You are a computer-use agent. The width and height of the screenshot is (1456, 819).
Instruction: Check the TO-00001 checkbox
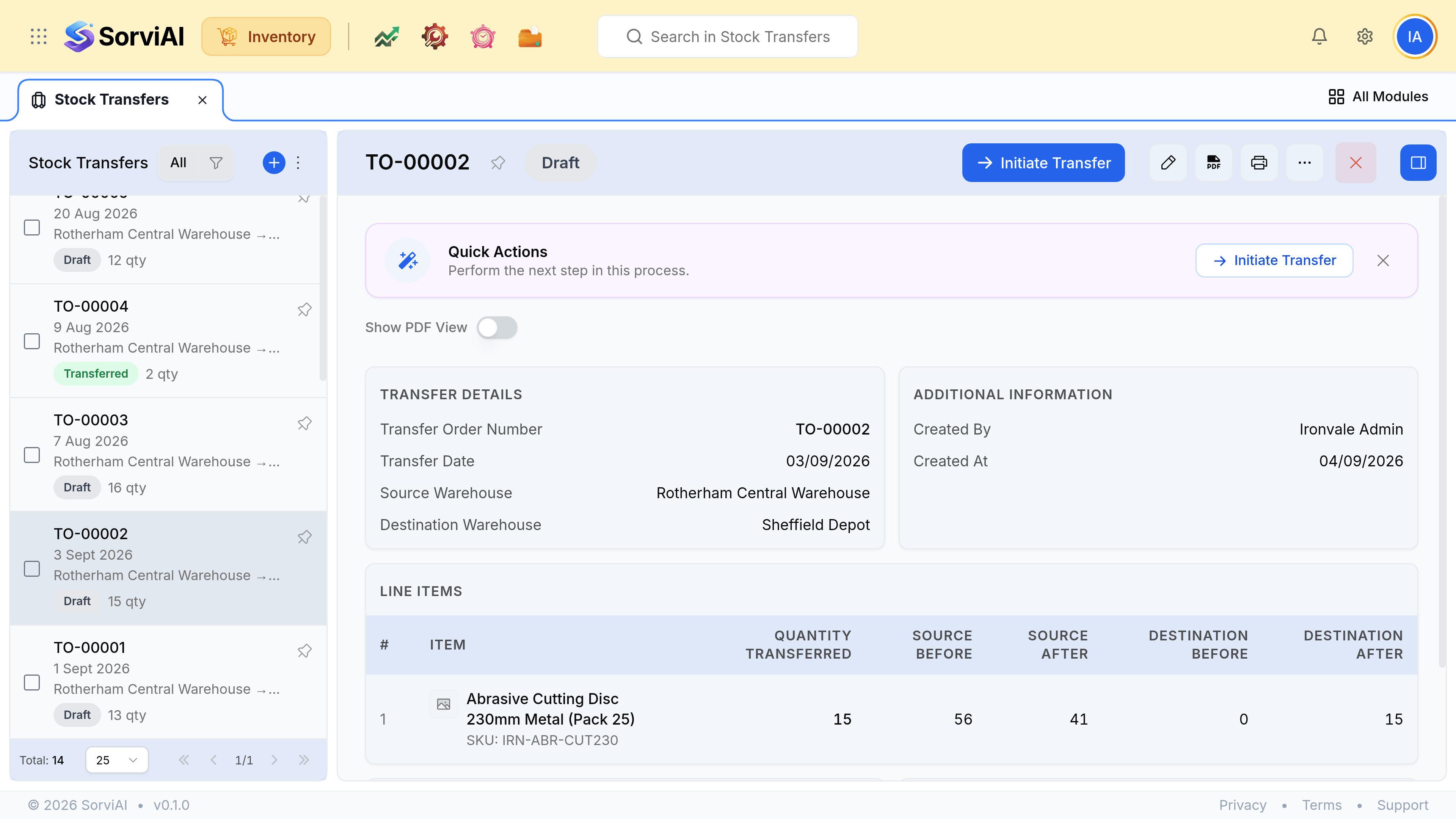coord(31,682)
